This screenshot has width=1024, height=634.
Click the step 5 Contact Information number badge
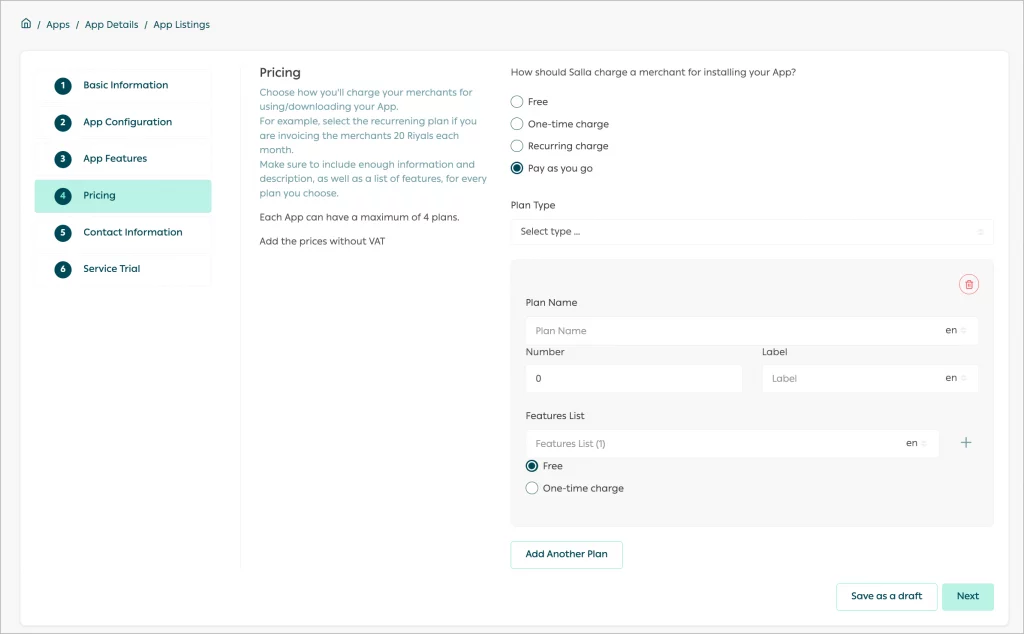pos(62,232)
